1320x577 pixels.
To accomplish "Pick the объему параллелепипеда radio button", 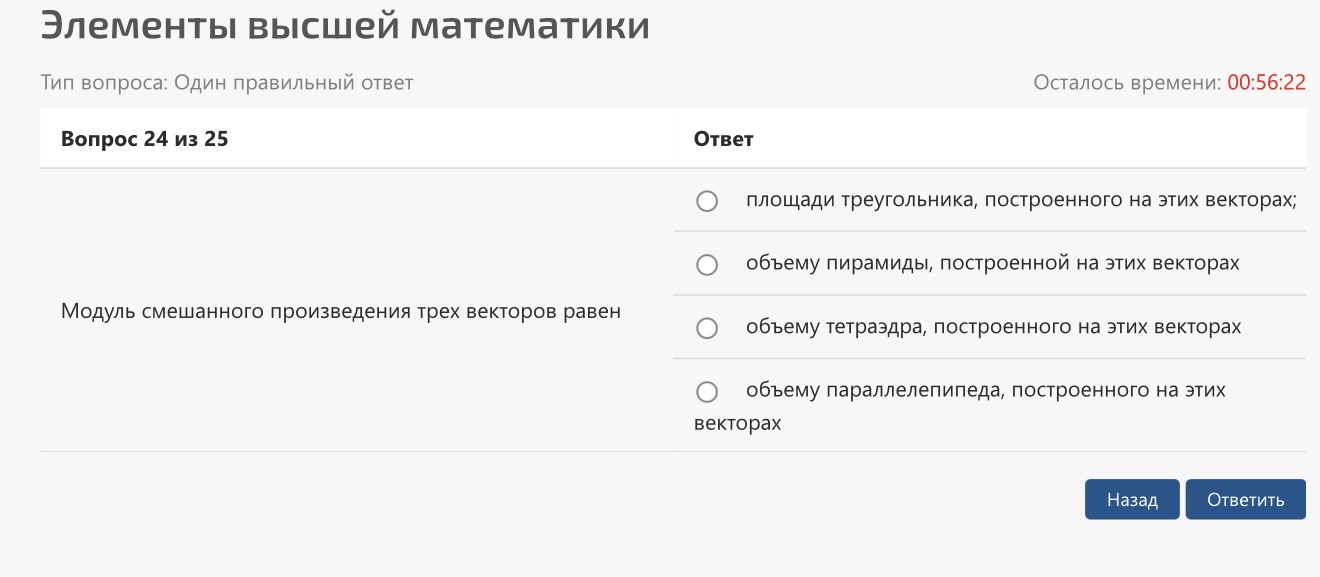I will 707,391.
